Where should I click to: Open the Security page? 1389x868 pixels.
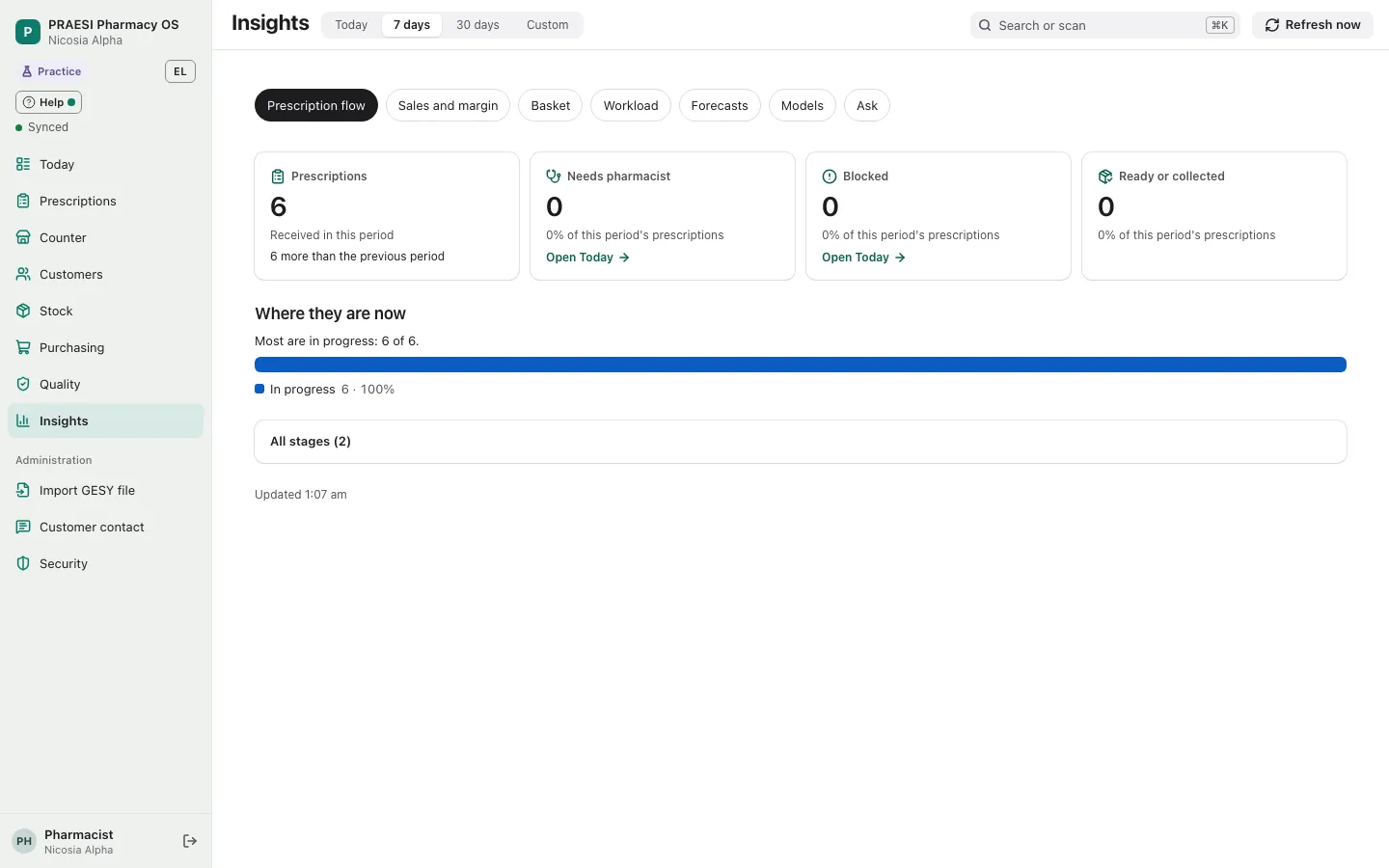105,564
